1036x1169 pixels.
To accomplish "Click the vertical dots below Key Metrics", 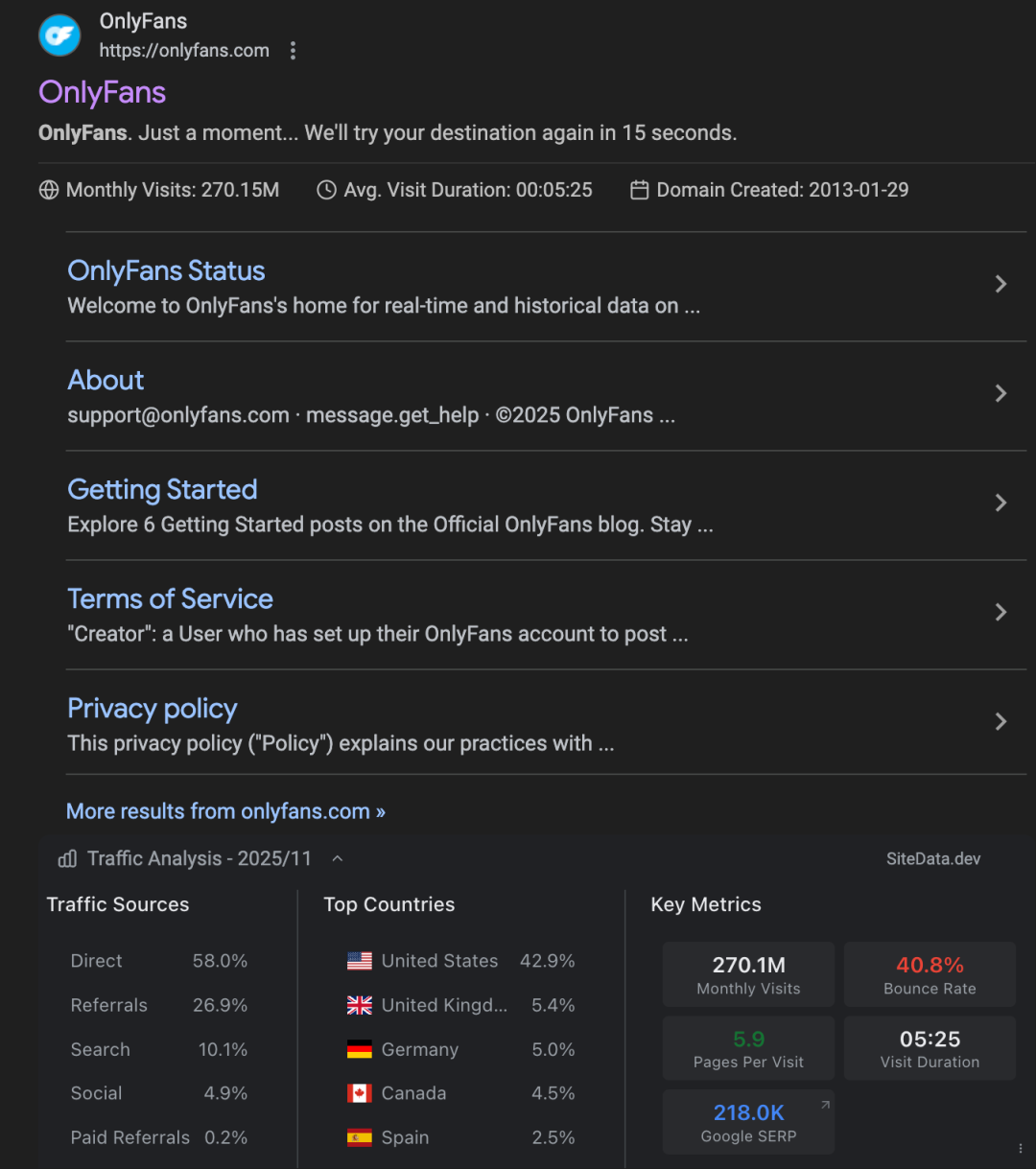I will click(x=1020, y=1148).
